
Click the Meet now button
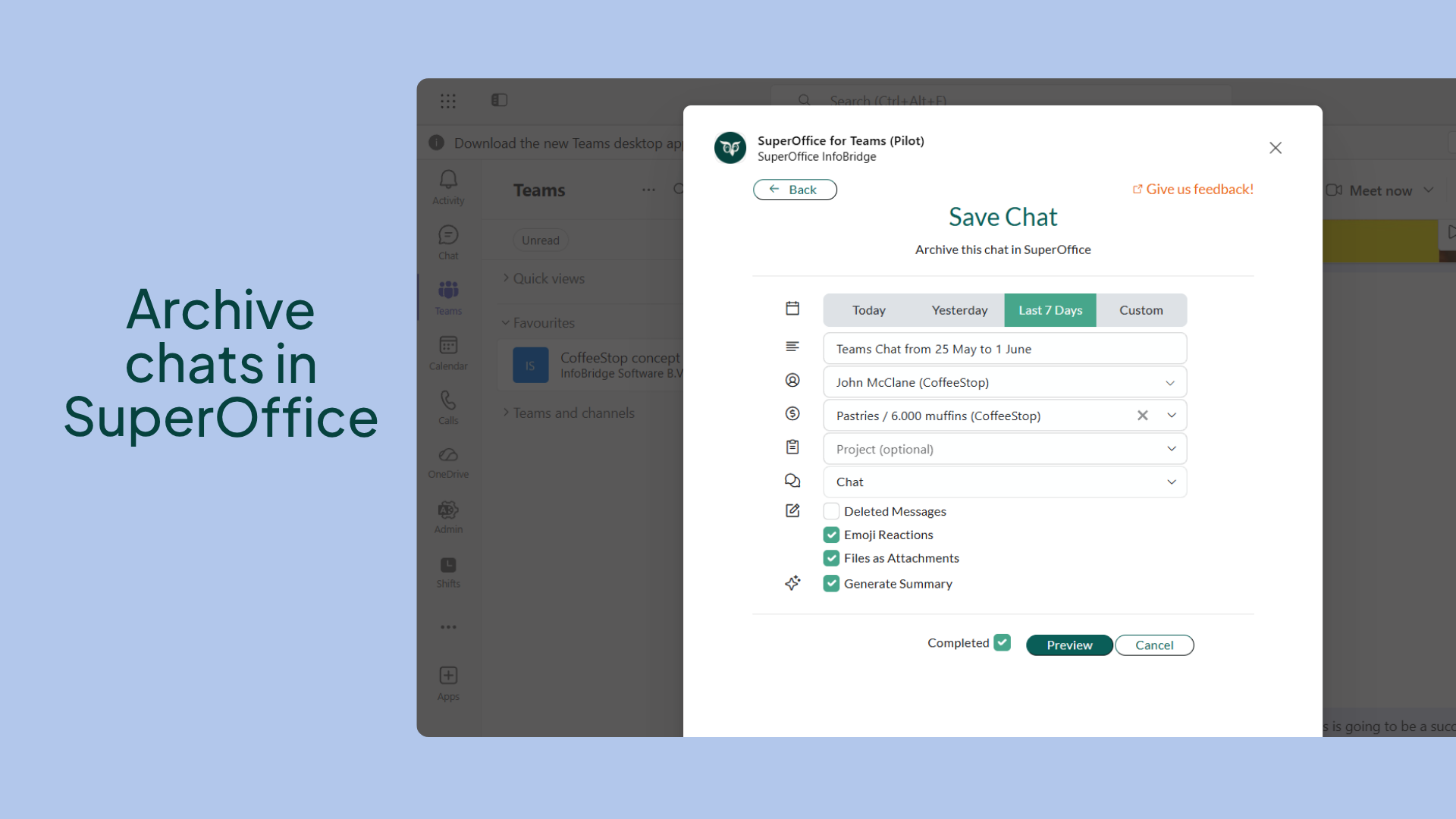point(1370,190)
